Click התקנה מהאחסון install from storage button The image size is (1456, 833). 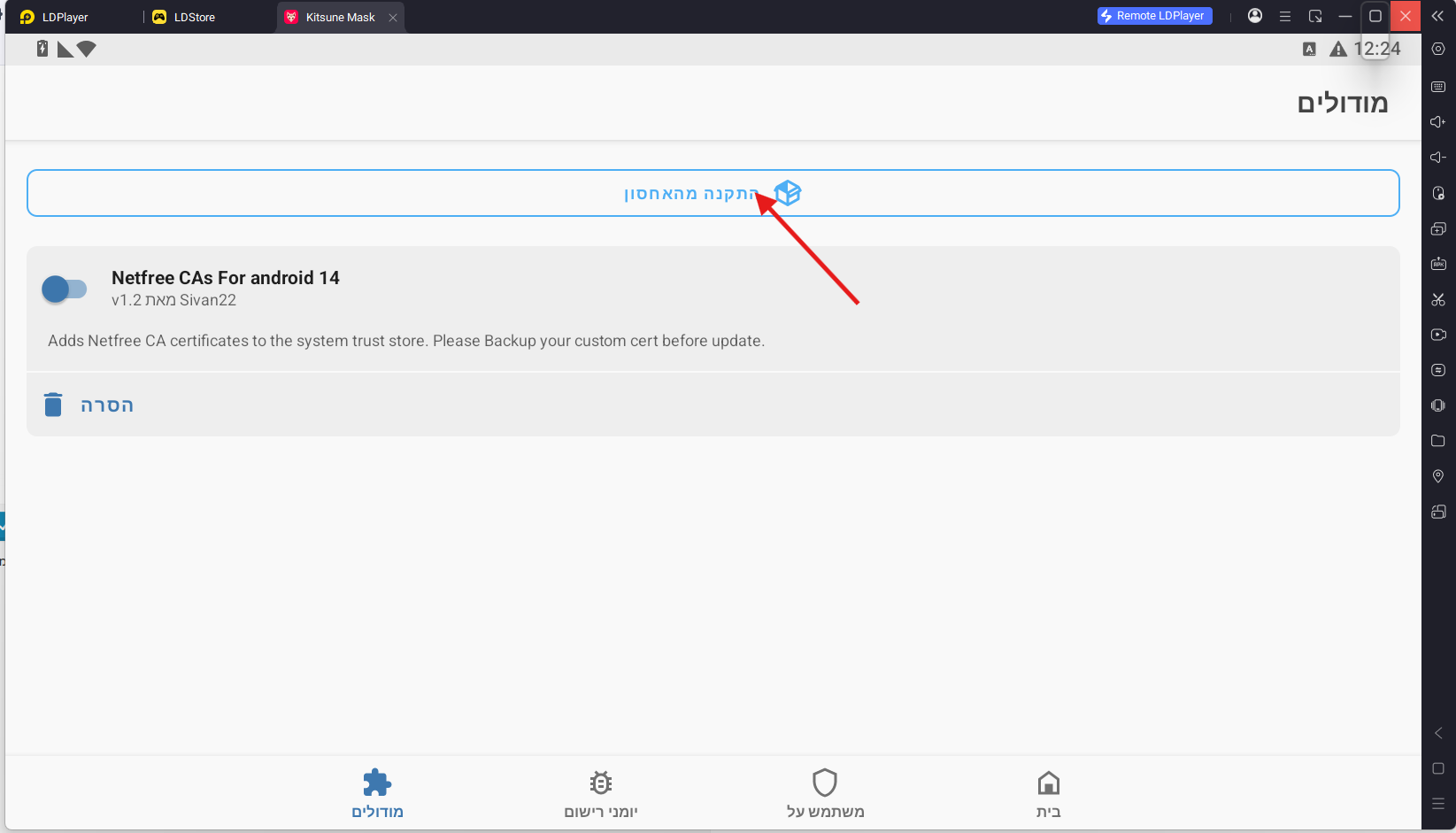pos(713,193)
